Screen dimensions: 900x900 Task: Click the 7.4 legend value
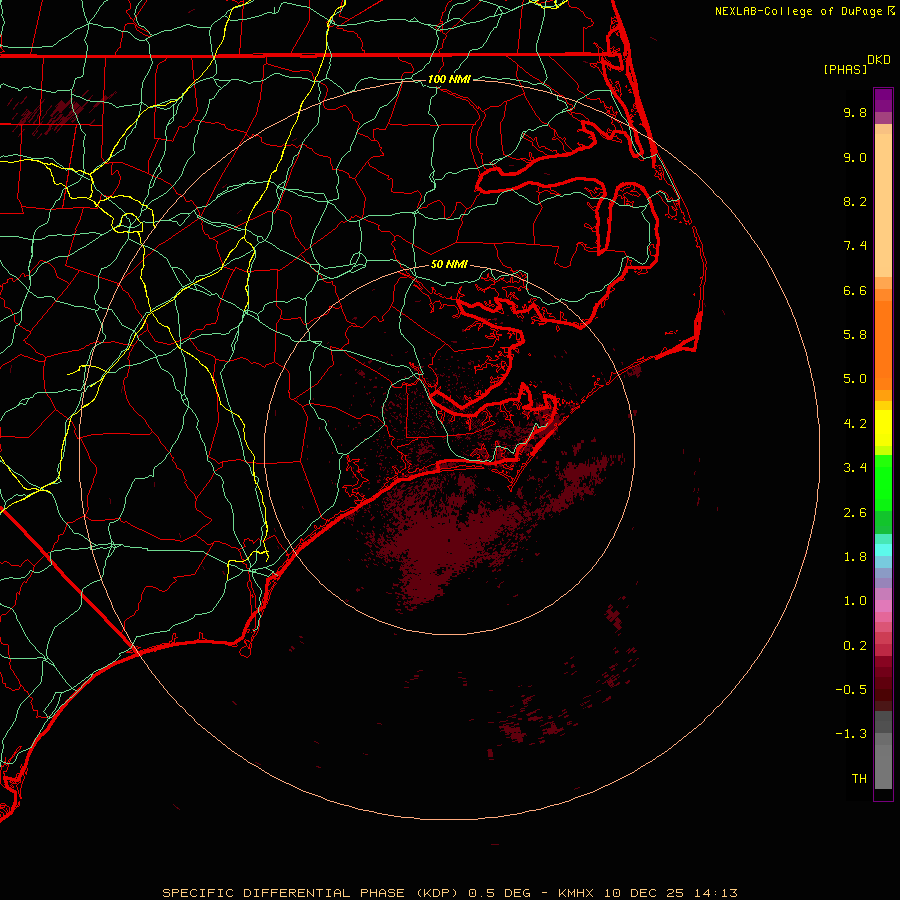[x=855, y=246]
